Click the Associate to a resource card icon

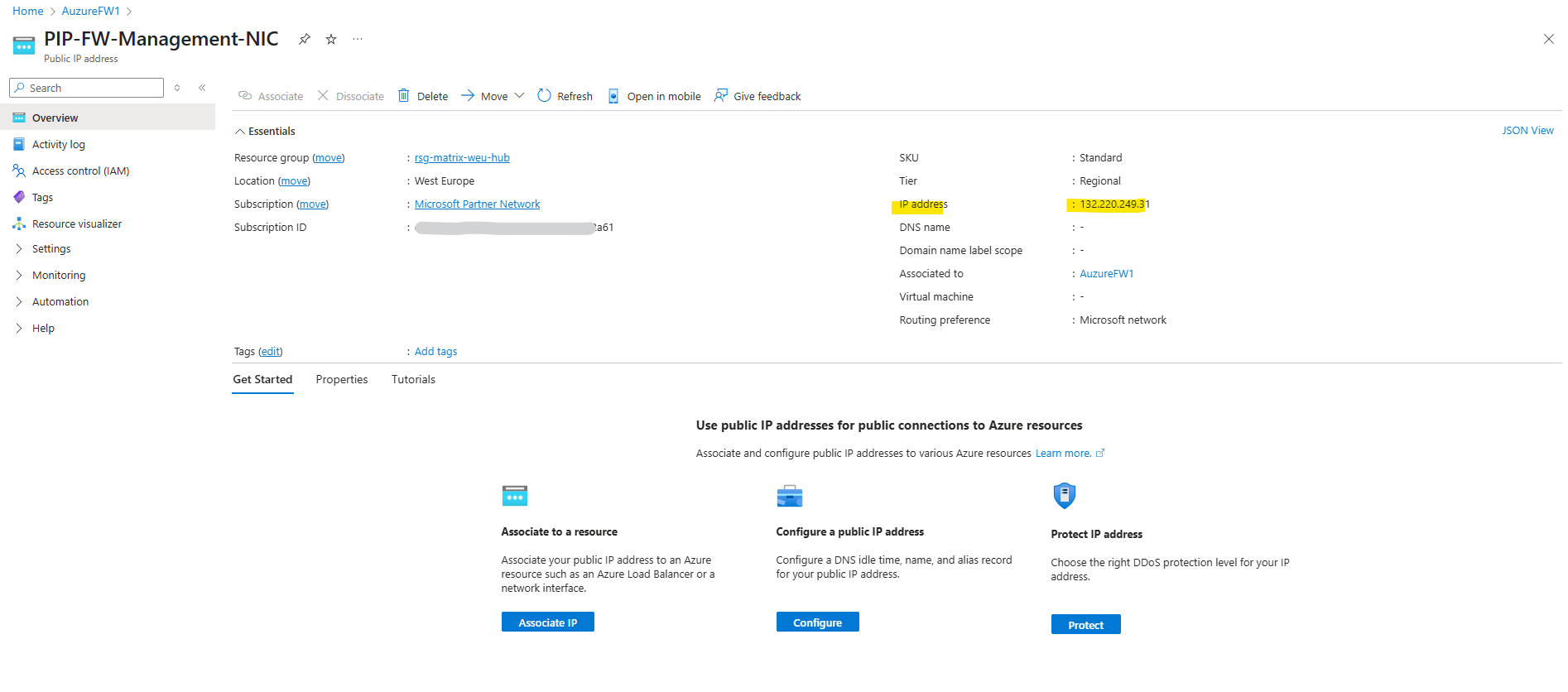[x=515, y=496]
